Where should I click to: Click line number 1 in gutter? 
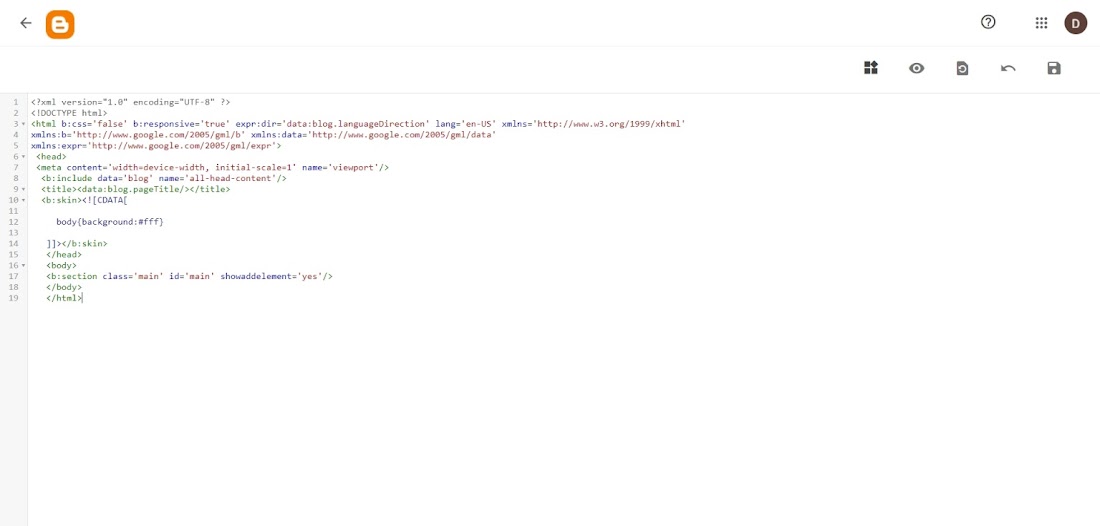pyautogui.click(x=15, y=102)
